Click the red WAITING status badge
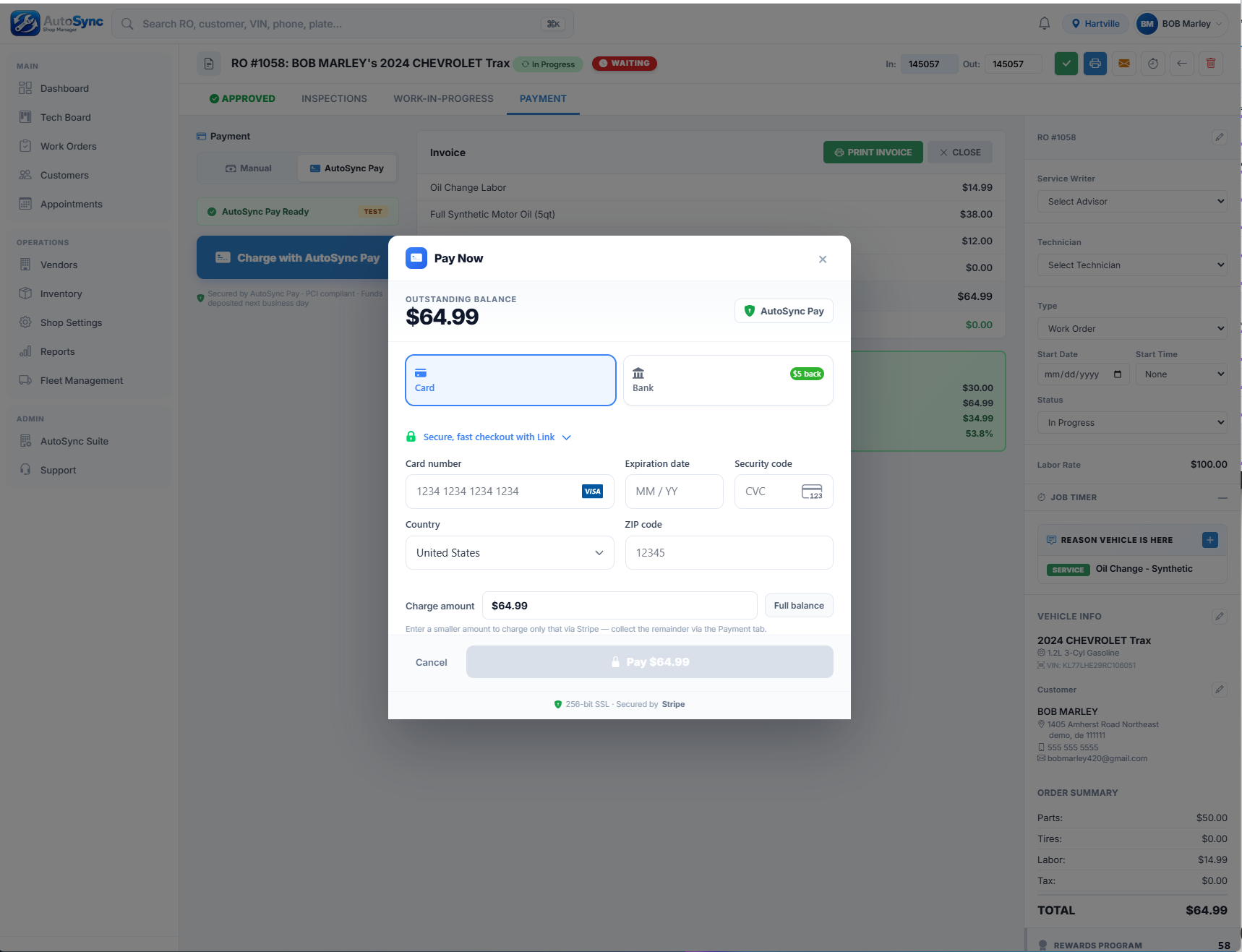1242x952 pixels. 625,64
